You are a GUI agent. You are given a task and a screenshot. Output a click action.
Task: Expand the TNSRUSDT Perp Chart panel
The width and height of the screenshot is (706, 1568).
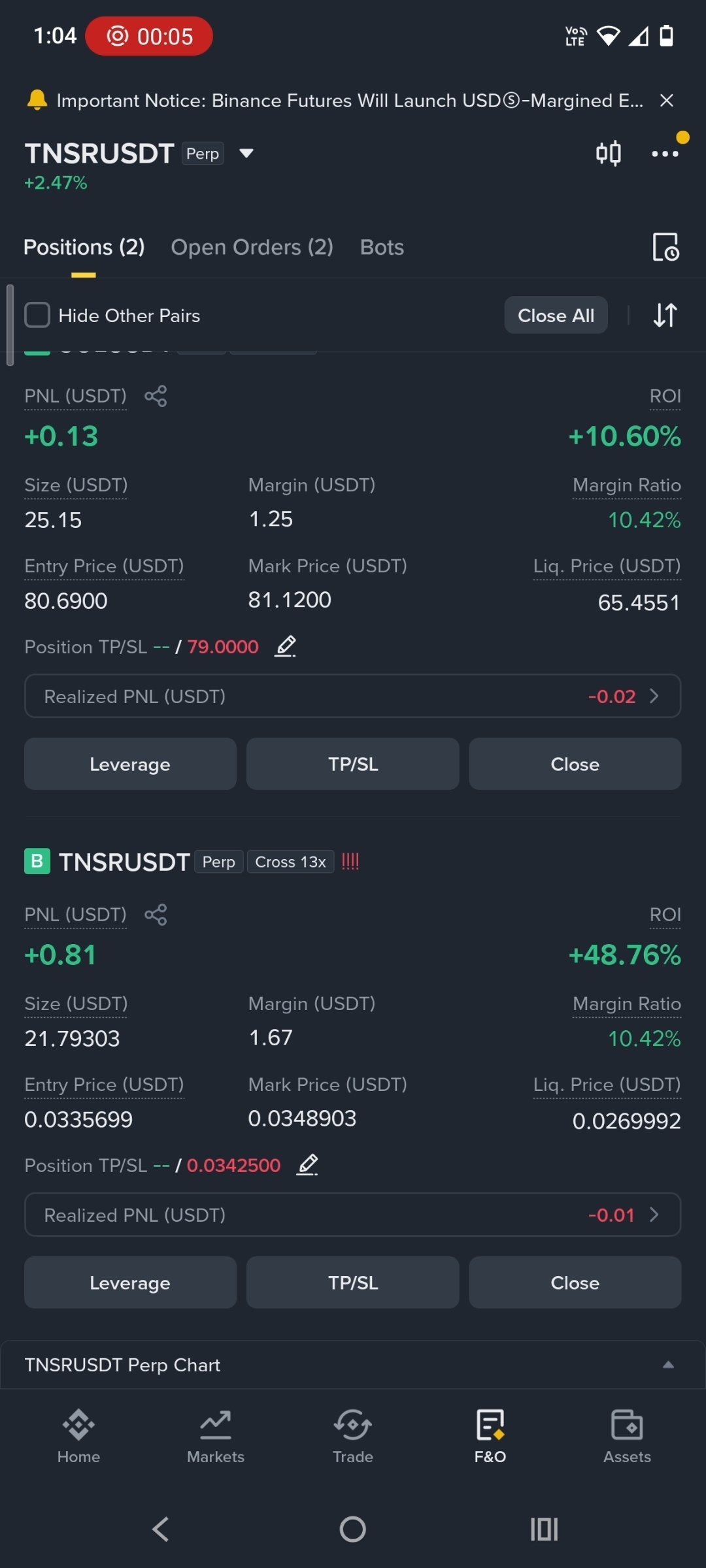(353, 1365)
